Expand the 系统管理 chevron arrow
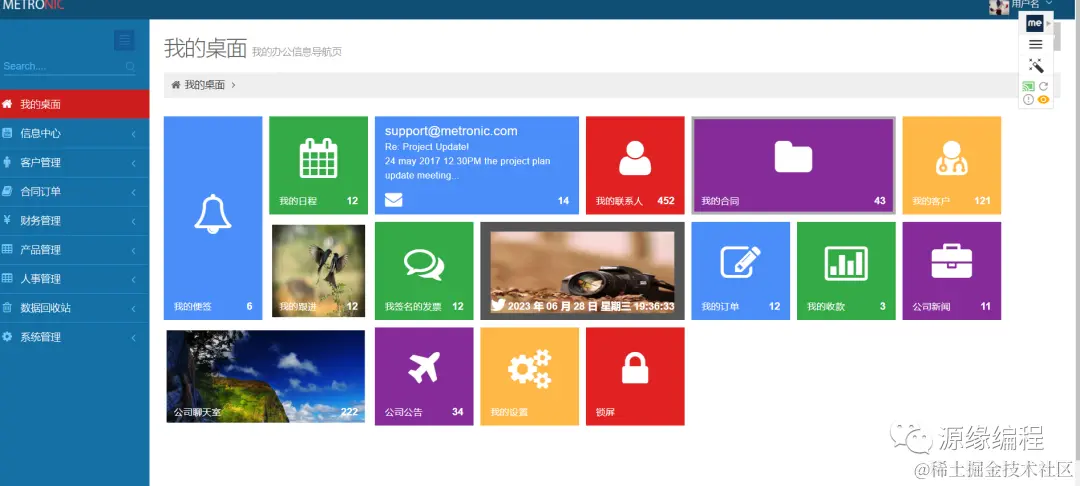 click(x=134, y=337)
